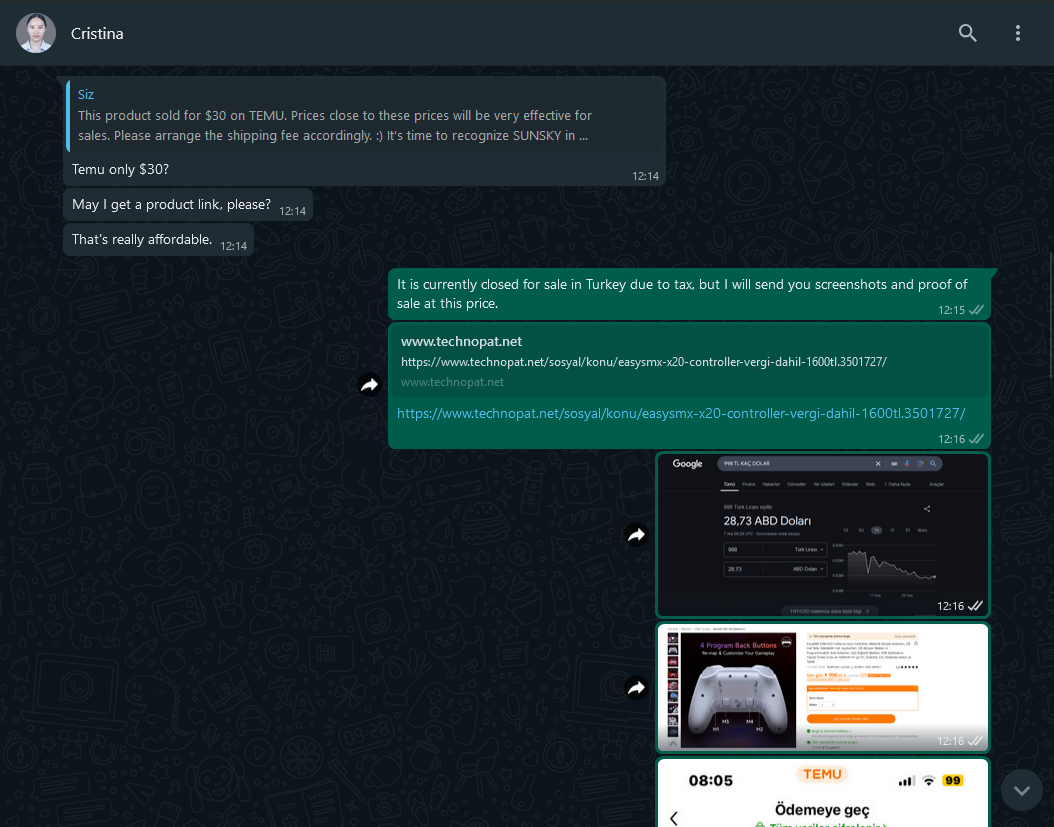1054x827 pixels.
Task: Click the www.technopat.net preview title
Action: point(461,342)
